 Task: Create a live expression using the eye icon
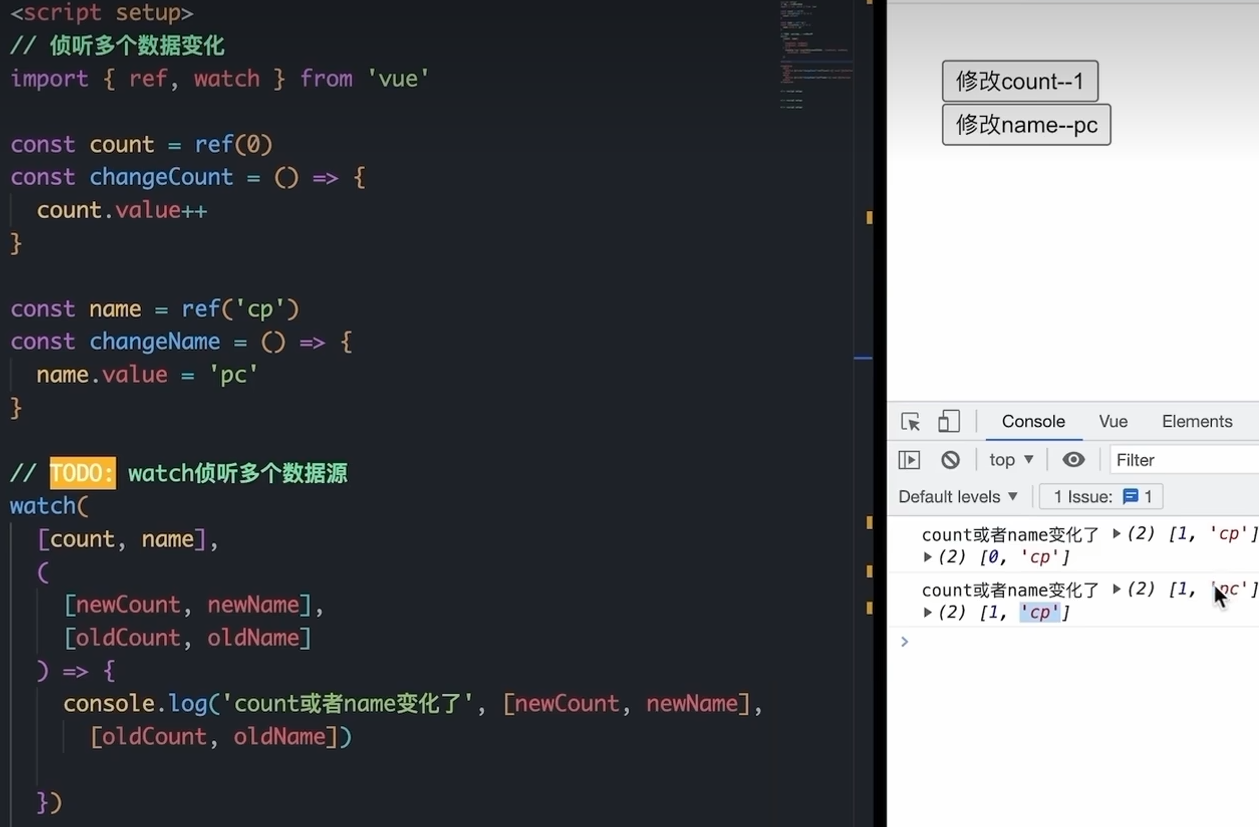click(x=1073, y=459)
